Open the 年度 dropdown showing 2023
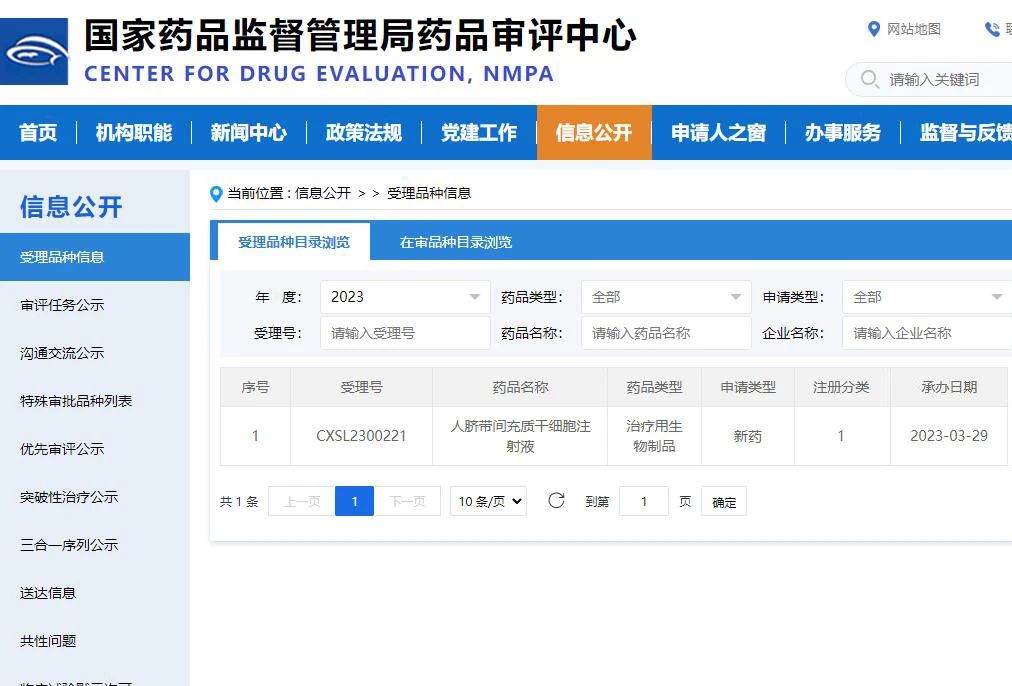1012x686 pixels. [404, 296]
